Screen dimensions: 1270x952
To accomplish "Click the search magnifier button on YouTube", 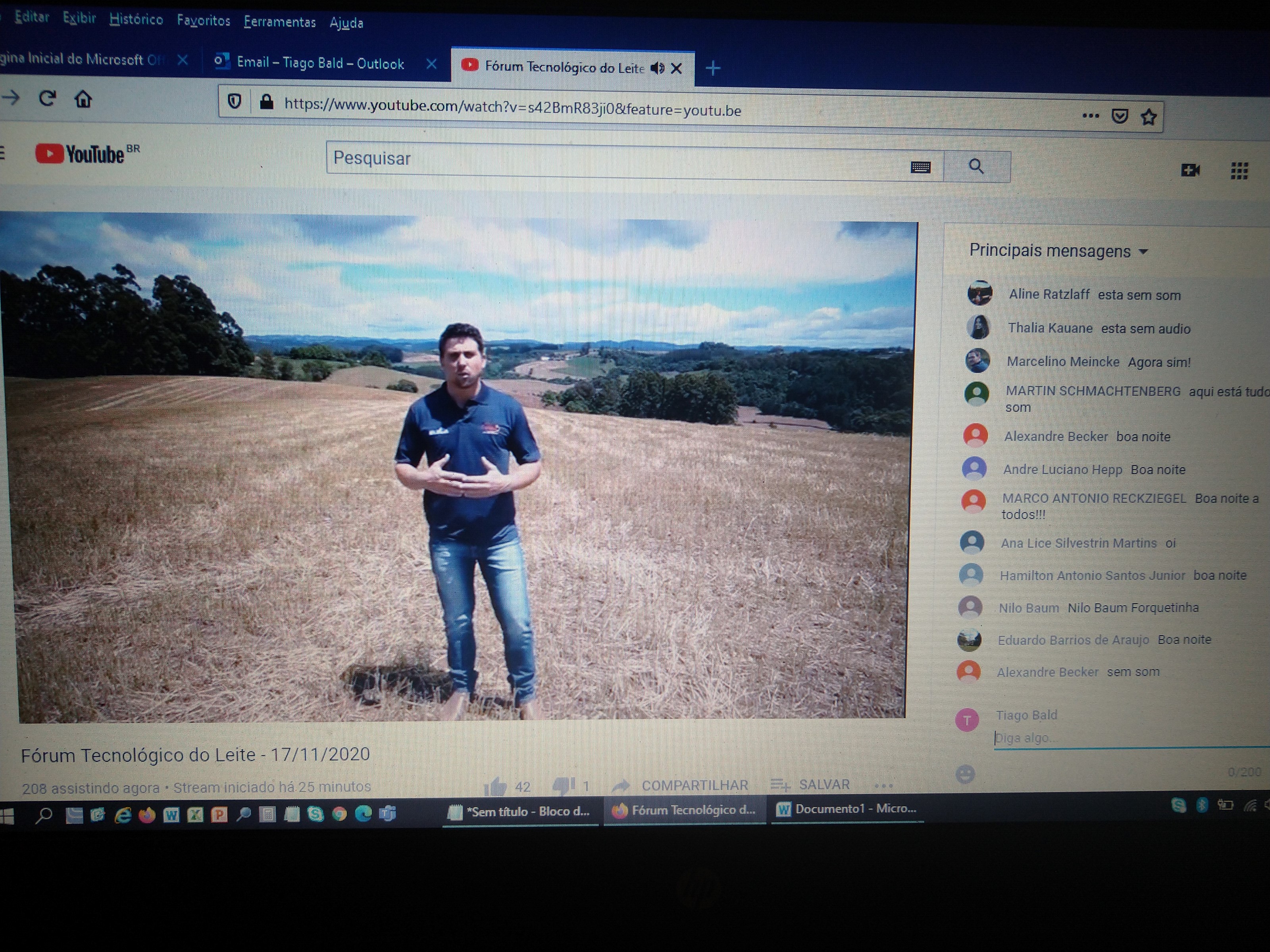I will [x=977, y=167].
